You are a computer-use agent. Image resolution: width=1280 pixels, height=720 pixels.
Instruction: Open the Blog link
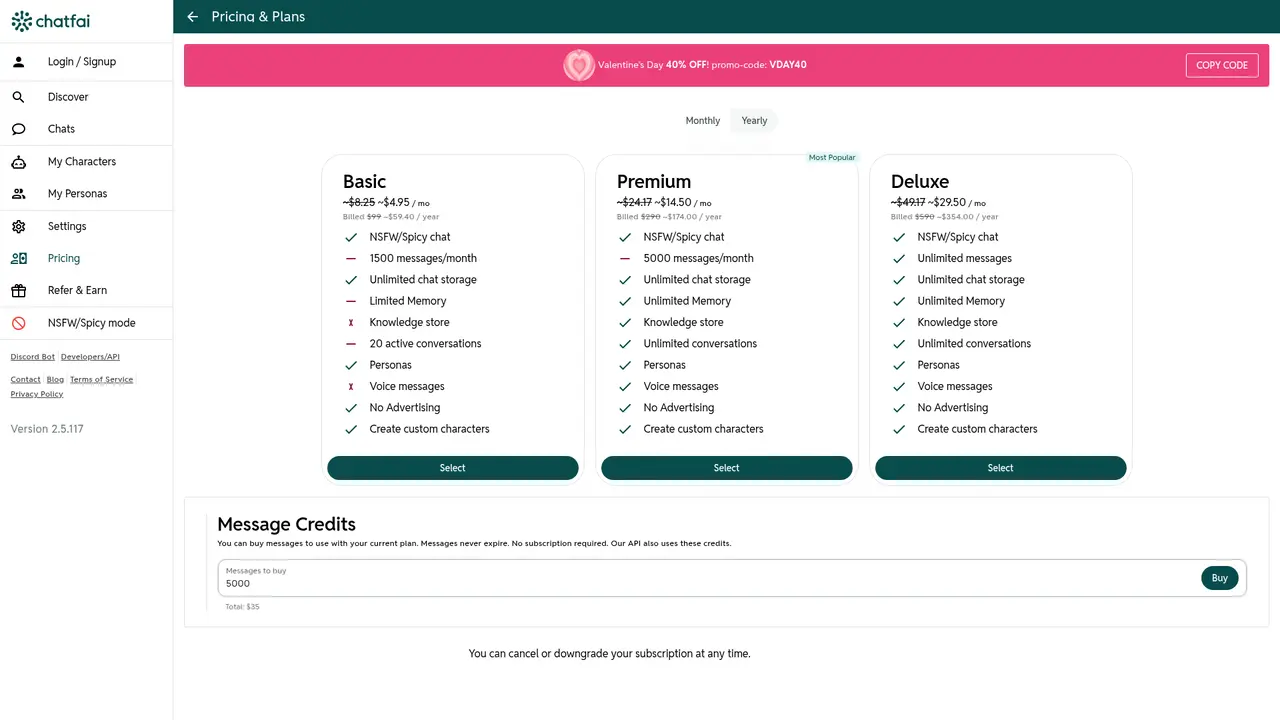(55, 380)
